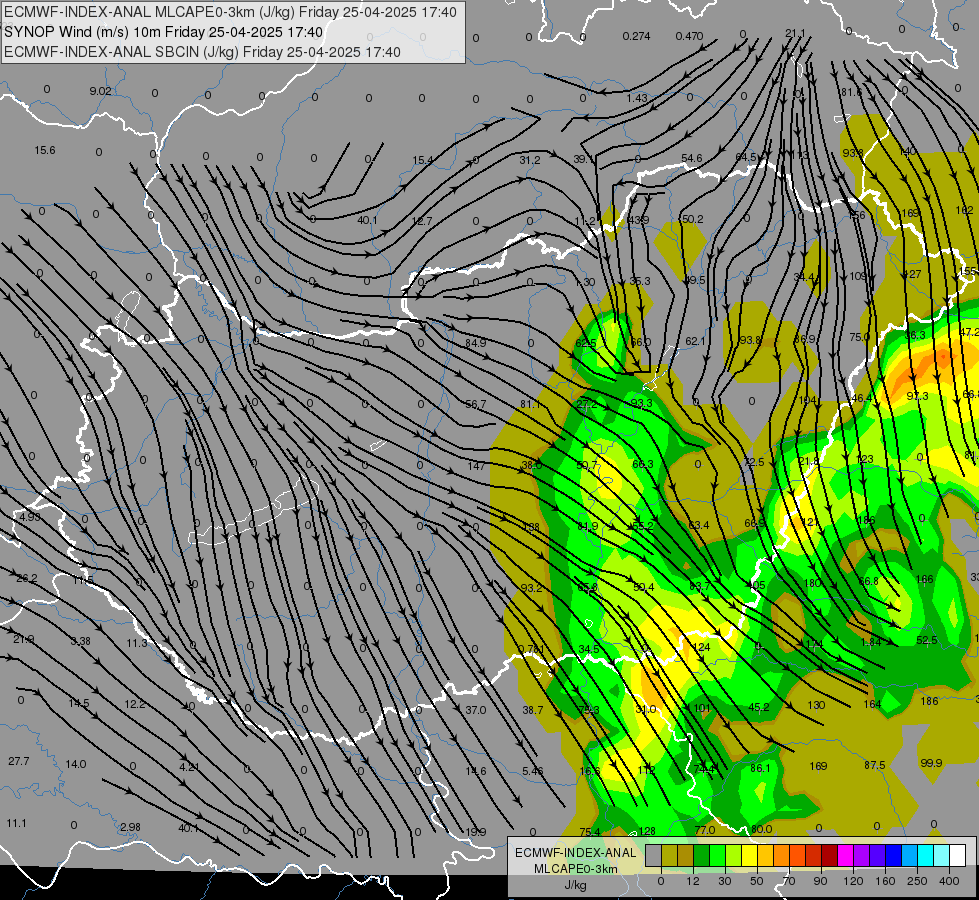This screenshot has width=979, height=900.
Task: Click the MLCAPE0-3km title line
Action: click(230, 12)
